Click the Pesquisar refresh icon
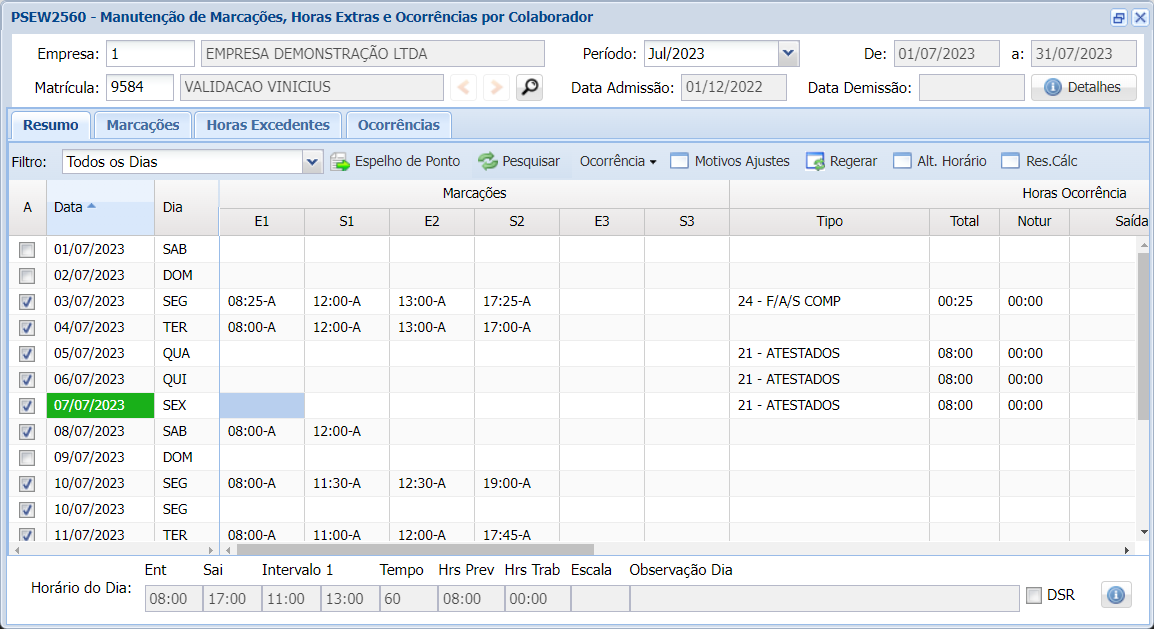Image resolution: width=1154 pixels, height=629 pixels. pos(487,161)
